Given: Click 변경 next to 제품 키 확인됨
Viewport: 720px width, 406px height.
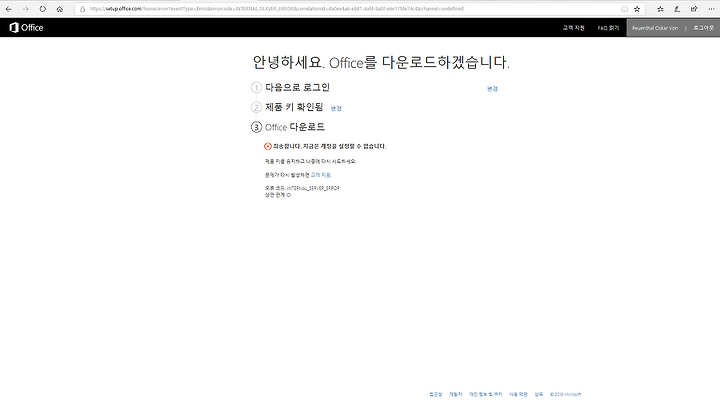Looking at the screenshot, I should (x=336, y=108).
